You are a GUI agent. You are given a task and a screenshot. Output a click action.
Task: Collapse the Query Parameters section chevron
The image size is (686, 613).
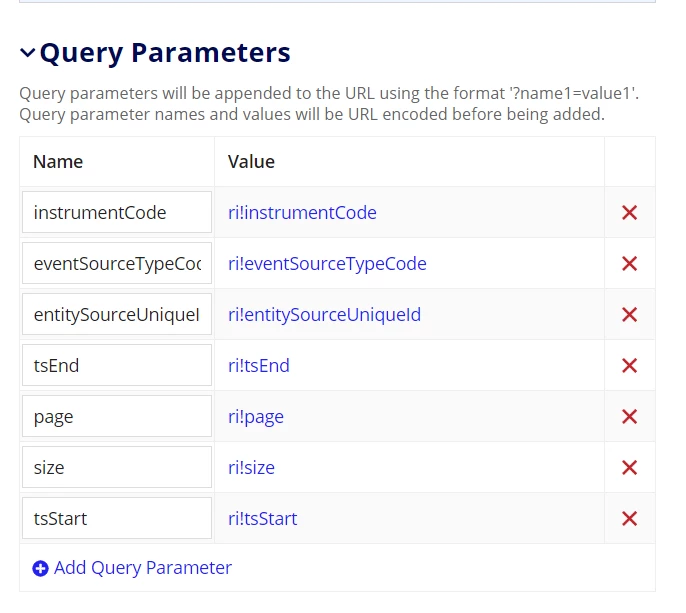tap(28, 53)
